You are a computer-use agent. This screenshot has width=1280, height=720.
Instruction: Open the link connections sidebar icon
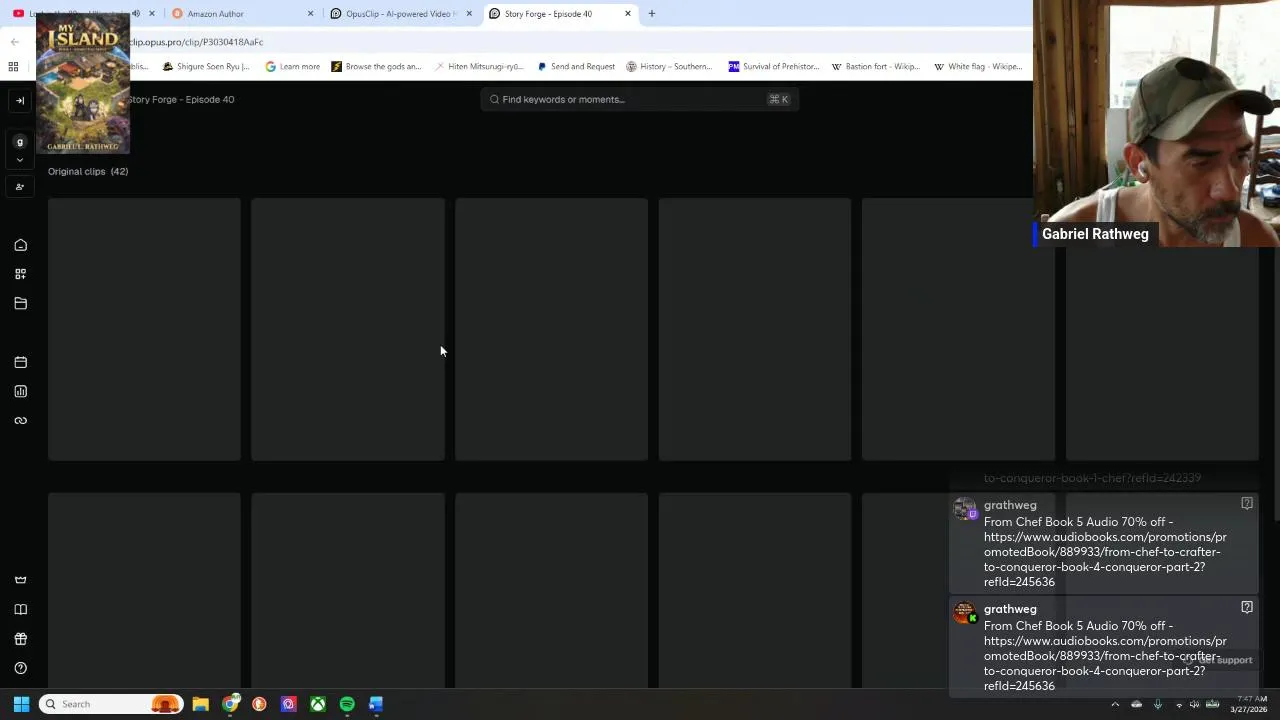[20, 420]
